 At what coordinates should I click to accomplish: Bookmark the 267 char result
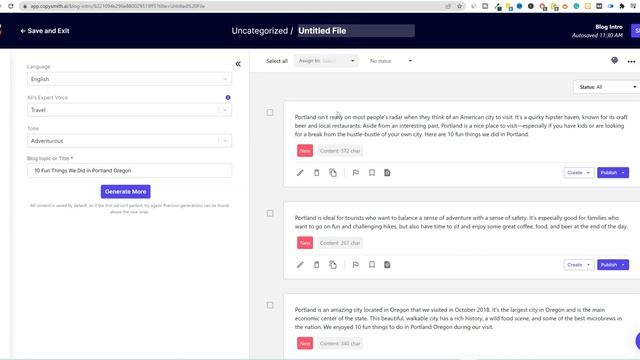[x=371, y=264]
